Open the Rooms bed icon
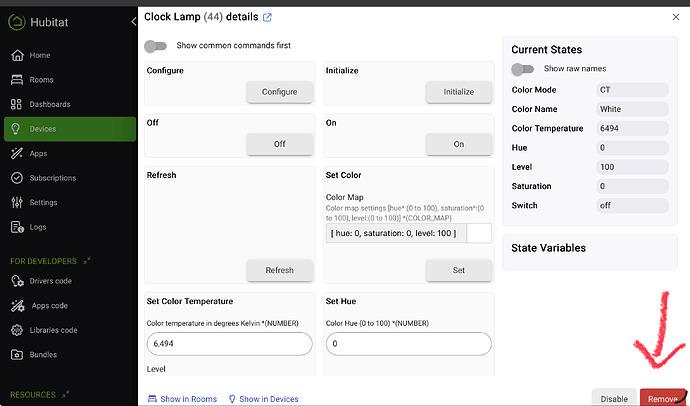 [17, 80]
